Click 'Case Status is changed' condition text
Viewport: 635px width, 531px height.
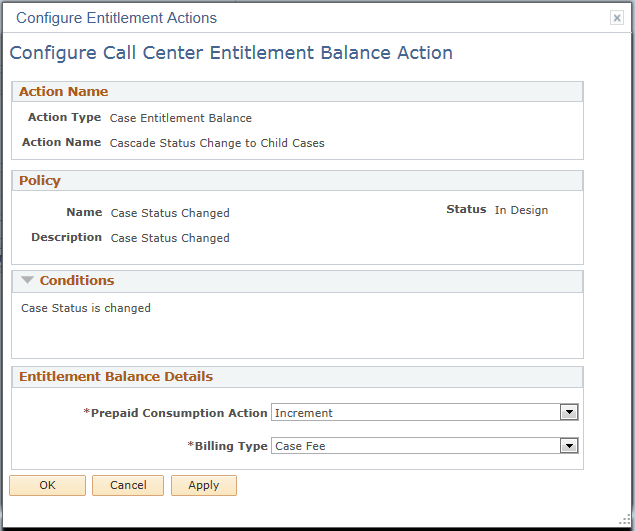pyautogui.click(x=86, y=308)
